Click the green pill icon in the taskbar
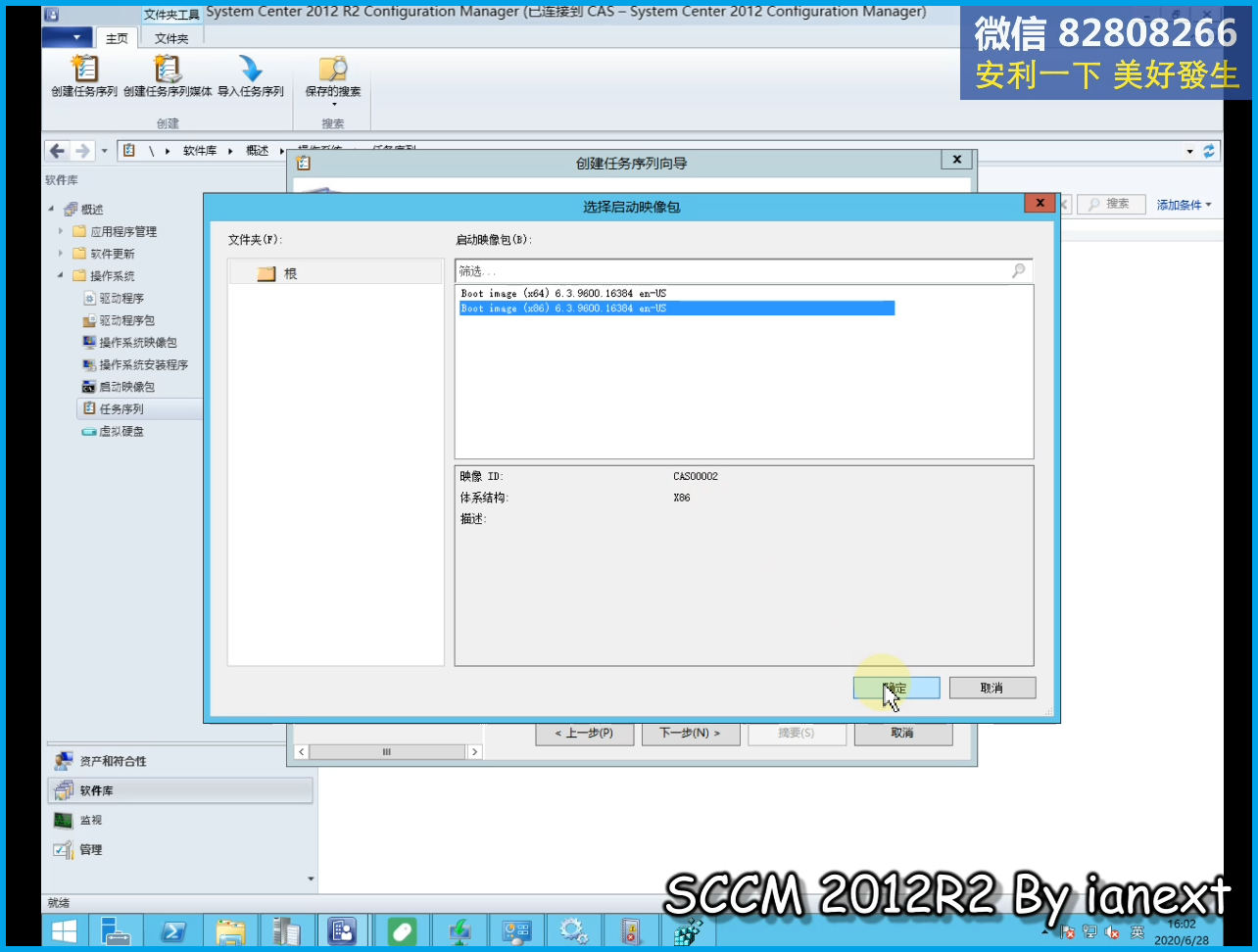1258x952 pixels. point(403,930)
